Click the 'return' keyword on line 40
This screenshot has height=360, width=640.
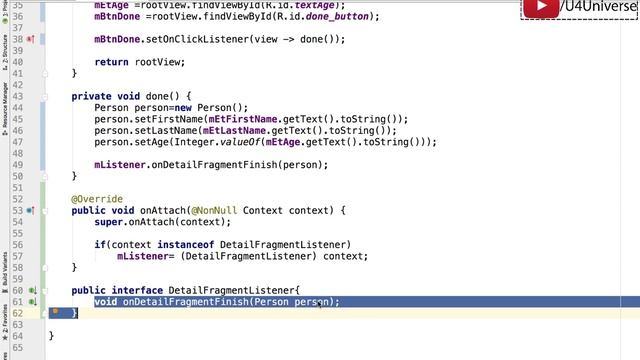coord(111,62)
